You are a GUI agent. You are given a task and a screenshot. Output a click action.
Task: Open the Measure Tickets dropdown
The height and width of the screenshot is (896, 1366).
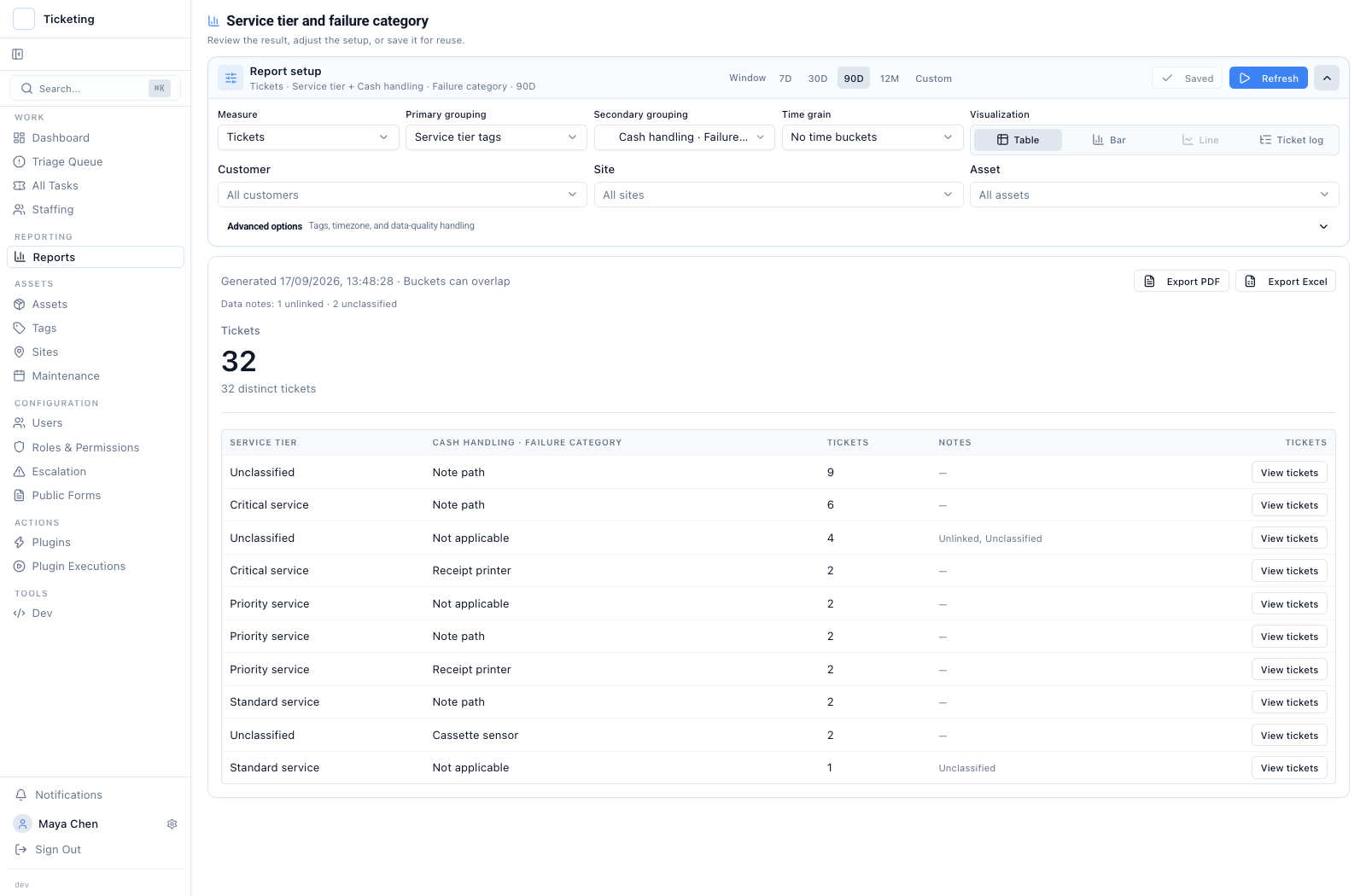pyautogui.click(x=308, y=137)
